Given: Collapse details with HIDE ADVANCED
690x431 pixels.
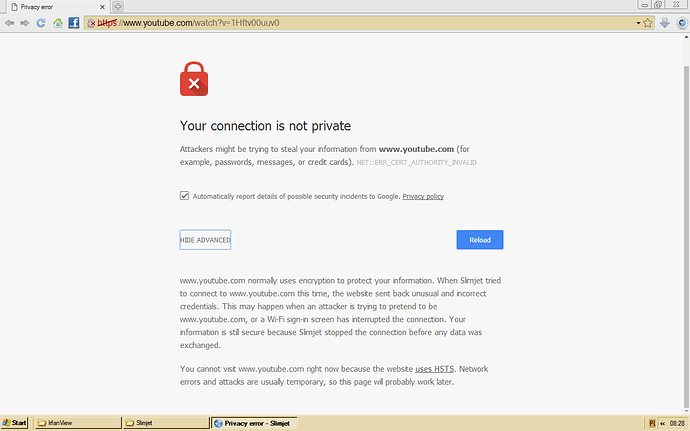Looking at the screenshot, I should pos(205,240).
